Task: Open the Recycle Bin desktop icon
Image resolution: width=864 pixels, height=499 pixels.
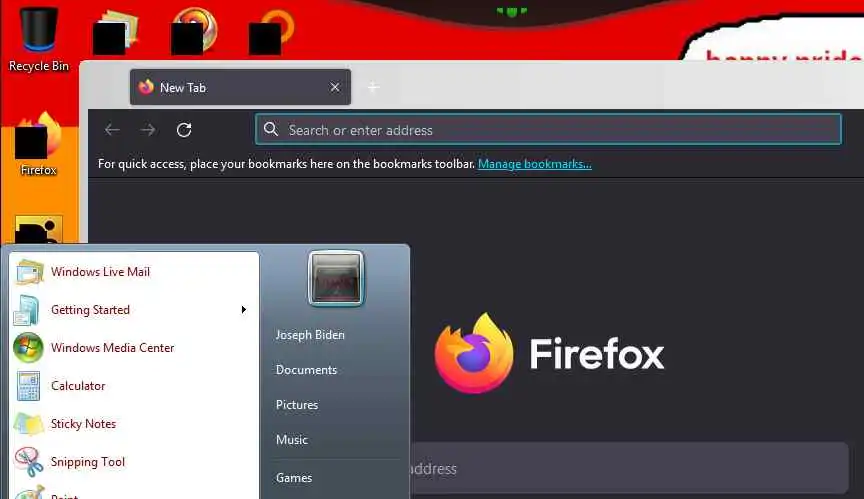Action: click(39, 39)
